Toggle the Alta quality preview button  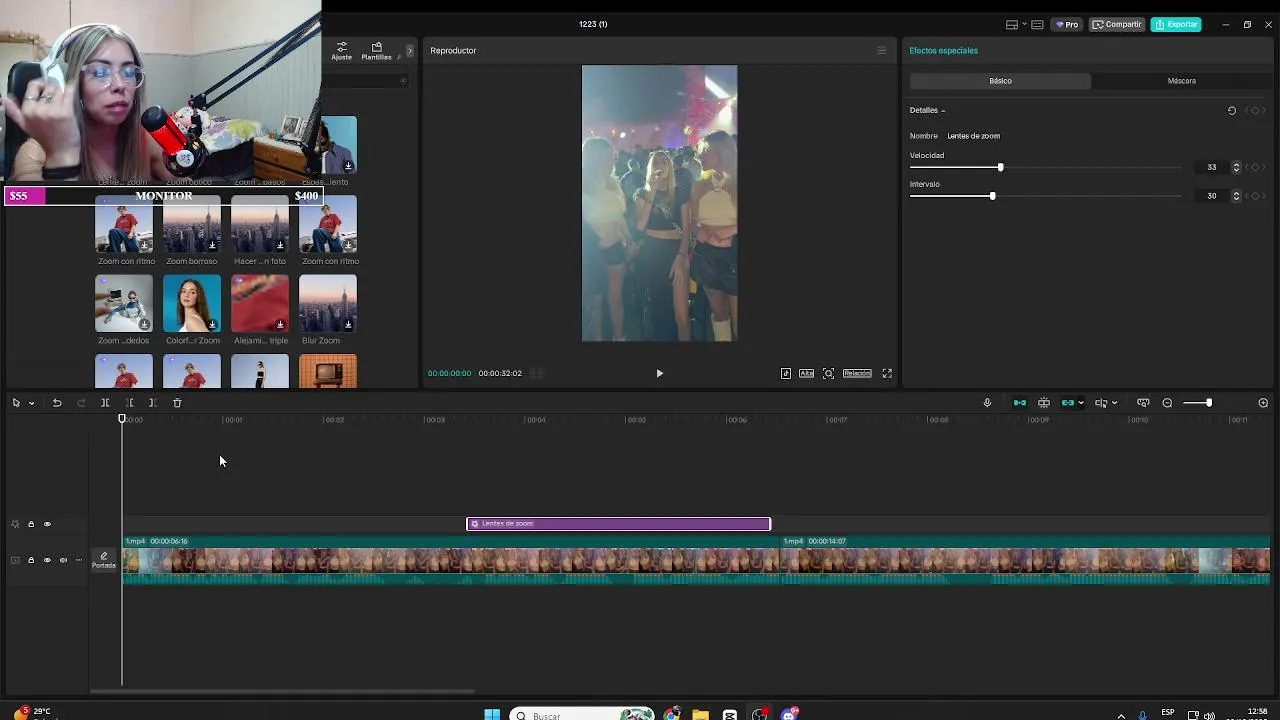click(x=806, y=373)
